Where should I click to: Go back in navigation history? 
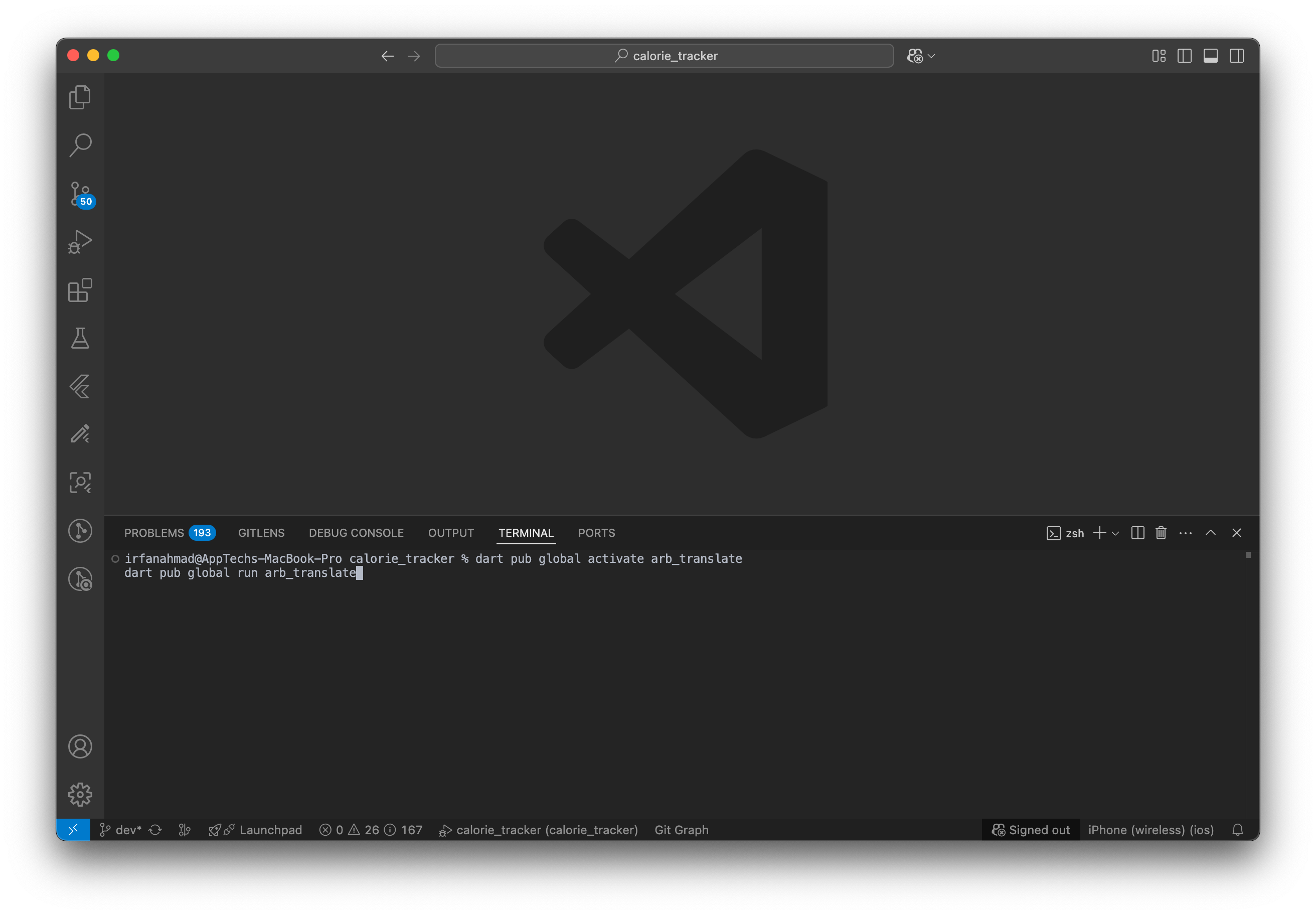[x=388, y=56]
